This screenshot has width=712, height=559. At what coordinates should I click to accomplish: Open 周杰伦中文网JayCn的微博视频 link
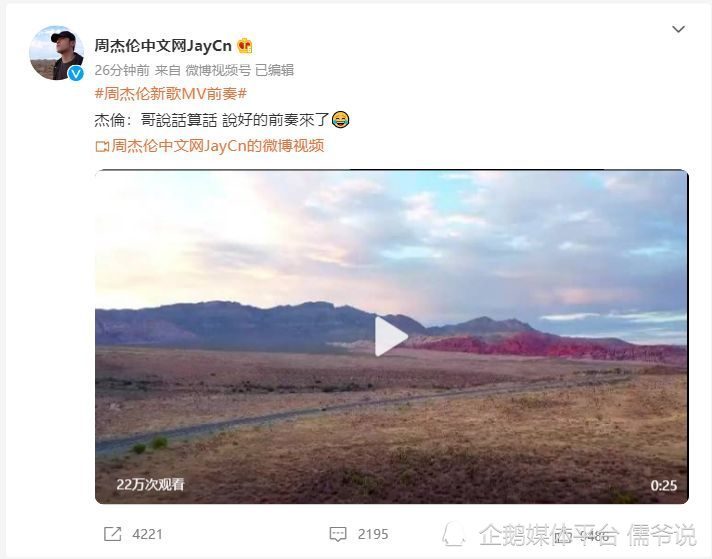click(x=218, y=146)
